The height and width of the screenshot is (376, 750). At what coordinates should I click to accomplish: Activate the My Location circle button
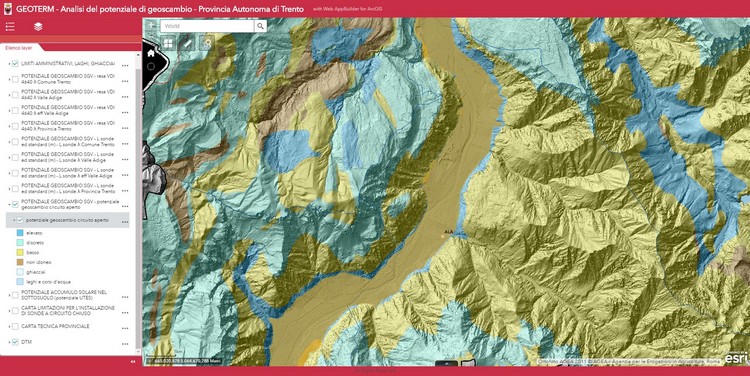(x=151, y=66)
